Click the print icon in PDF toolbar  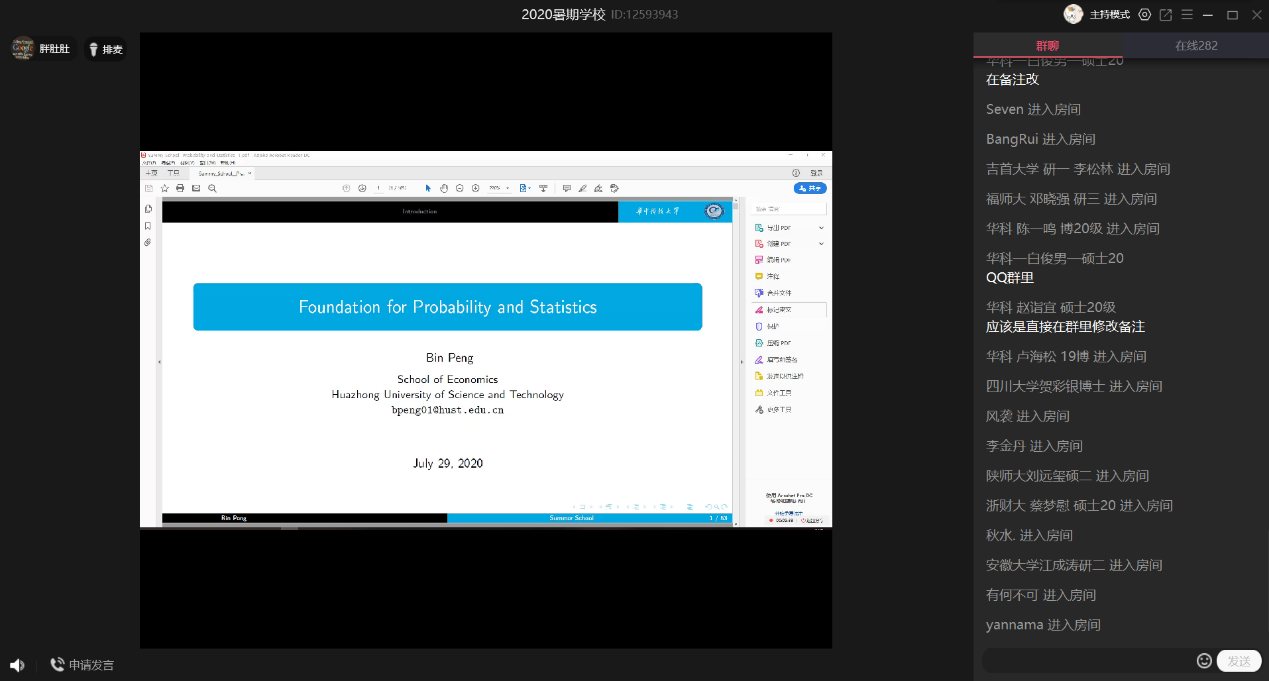tap(180, 188)
